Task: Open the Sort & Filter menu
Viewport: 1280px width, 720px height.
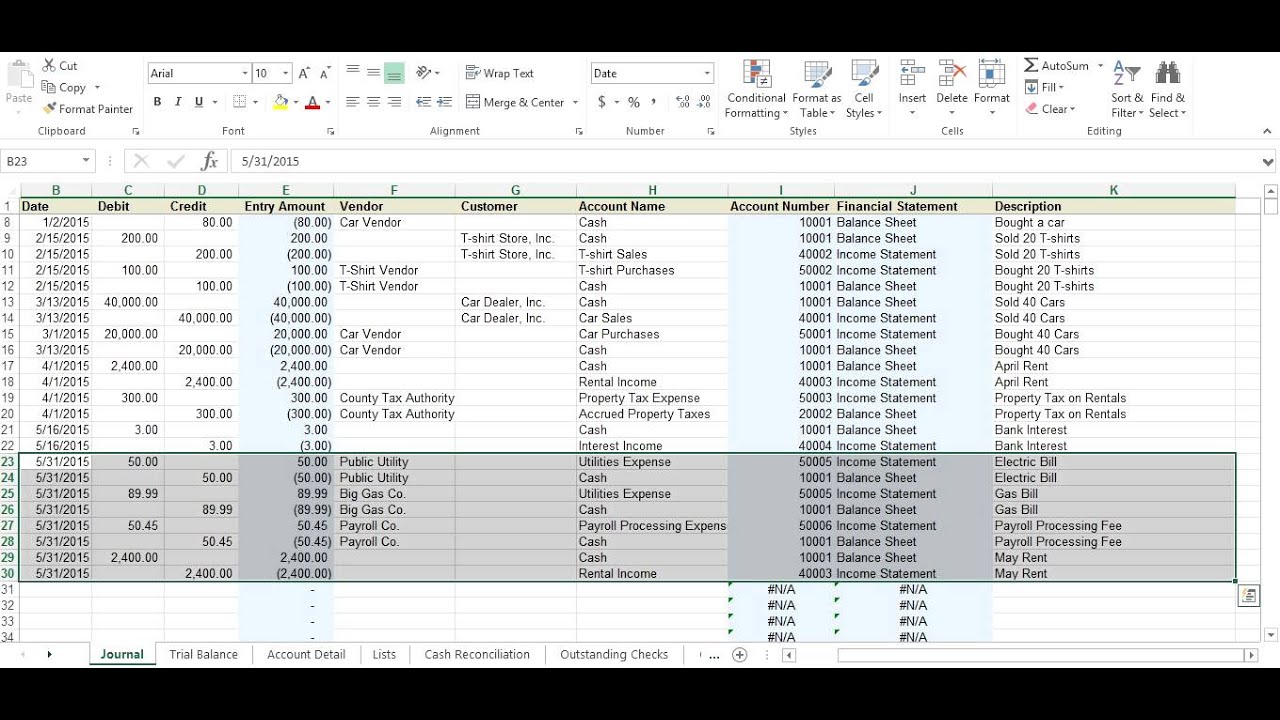Action: pos(1127,90)
